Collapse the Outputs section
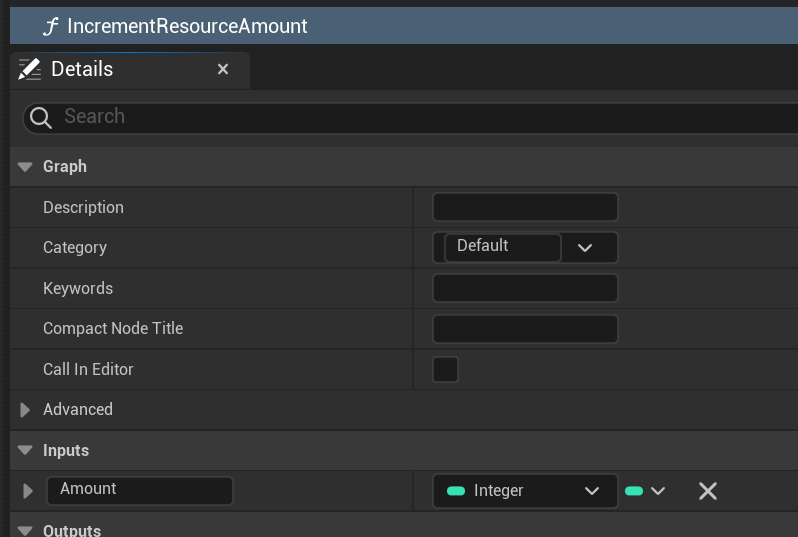This screenshot has width=798, height=537. tap(25, 530)
